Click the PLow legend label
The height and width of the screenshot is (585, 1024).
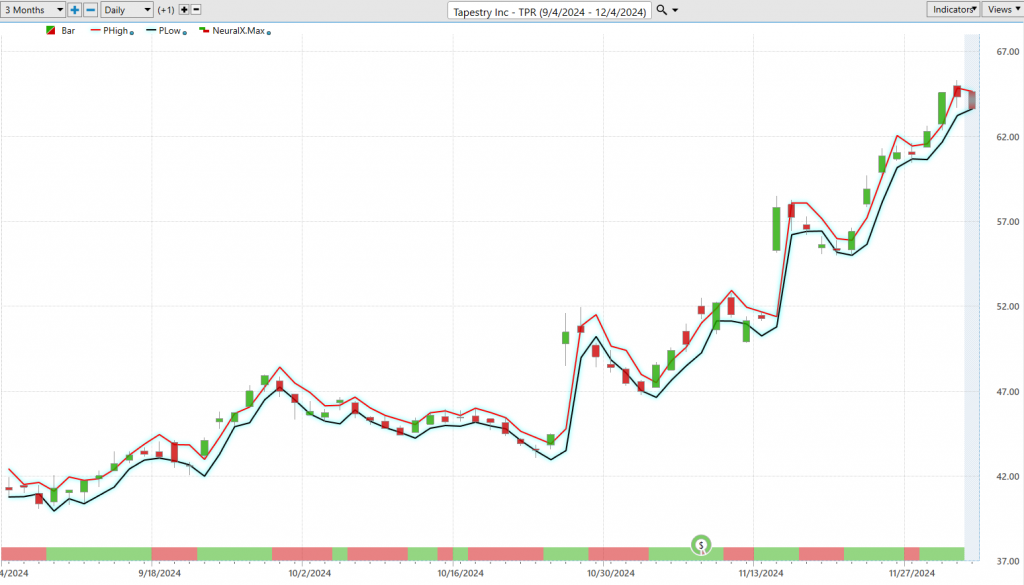170,31
